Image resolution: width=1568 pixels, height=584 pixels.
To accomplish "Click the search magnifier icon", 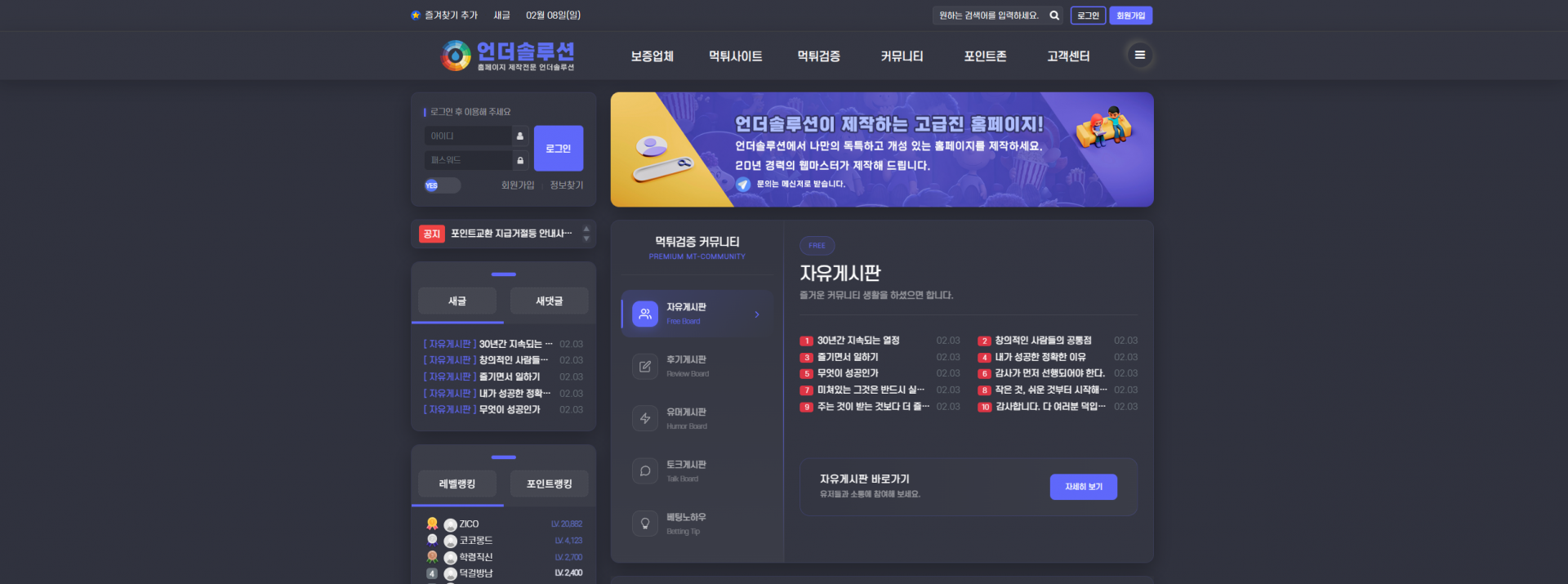I will [x=1054, y=16].
